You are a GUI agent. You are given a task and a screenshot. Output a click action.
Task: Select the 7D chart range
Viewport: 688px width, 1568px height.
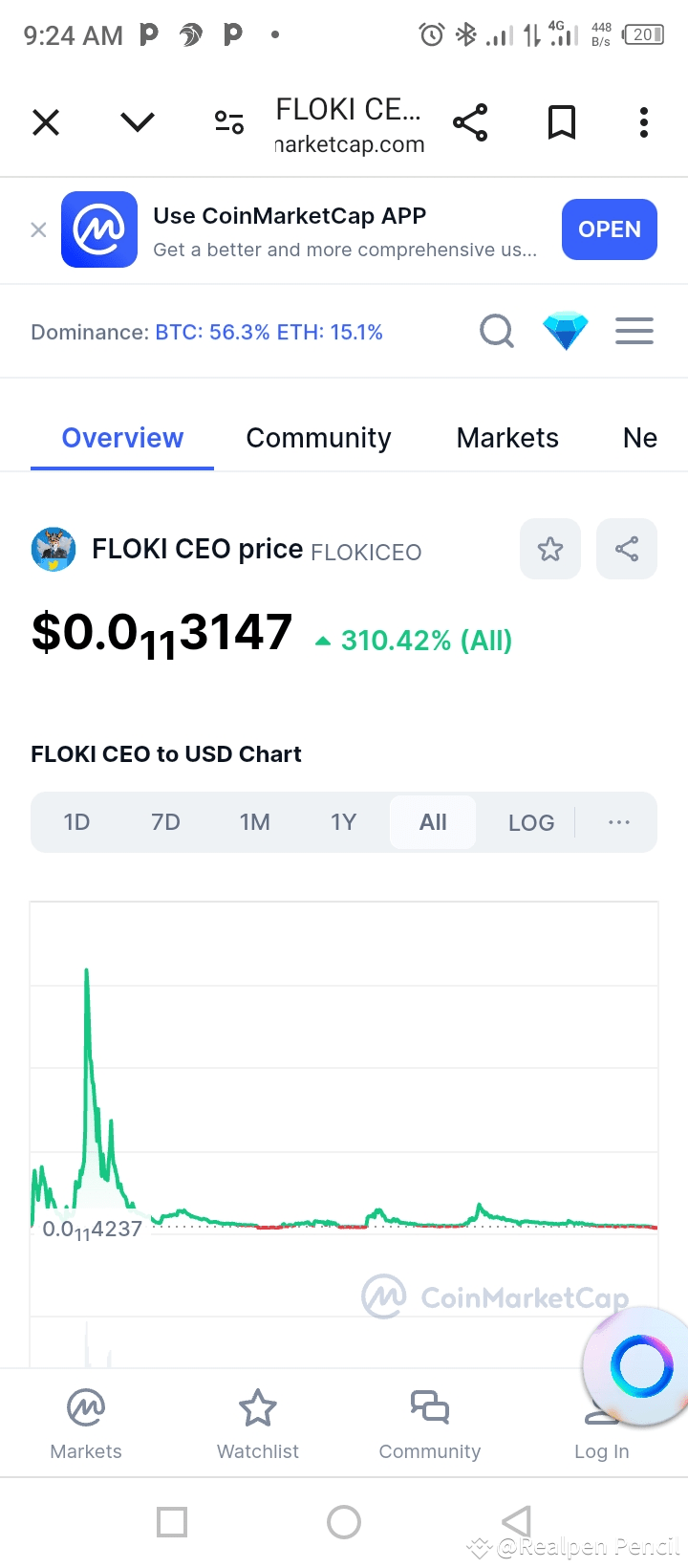(x=165, y=822)
